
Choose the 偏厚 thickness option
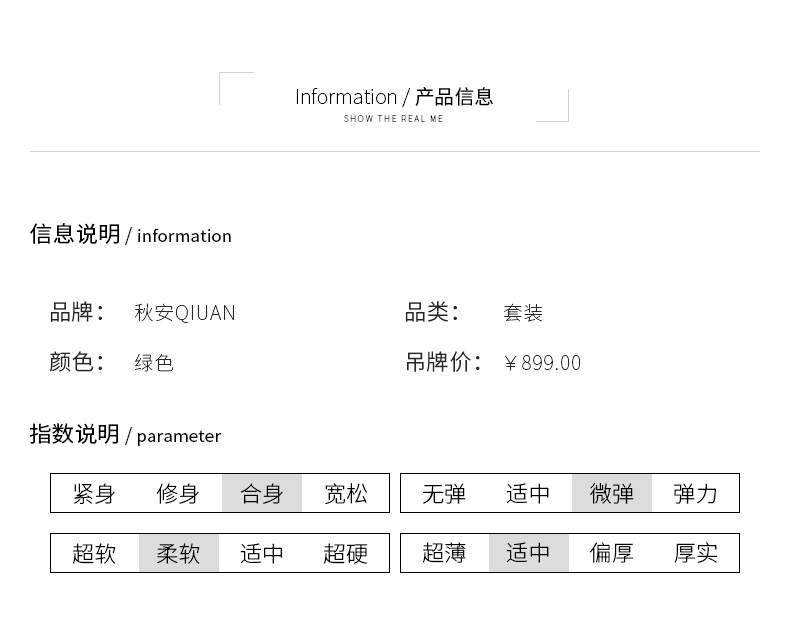612,553
